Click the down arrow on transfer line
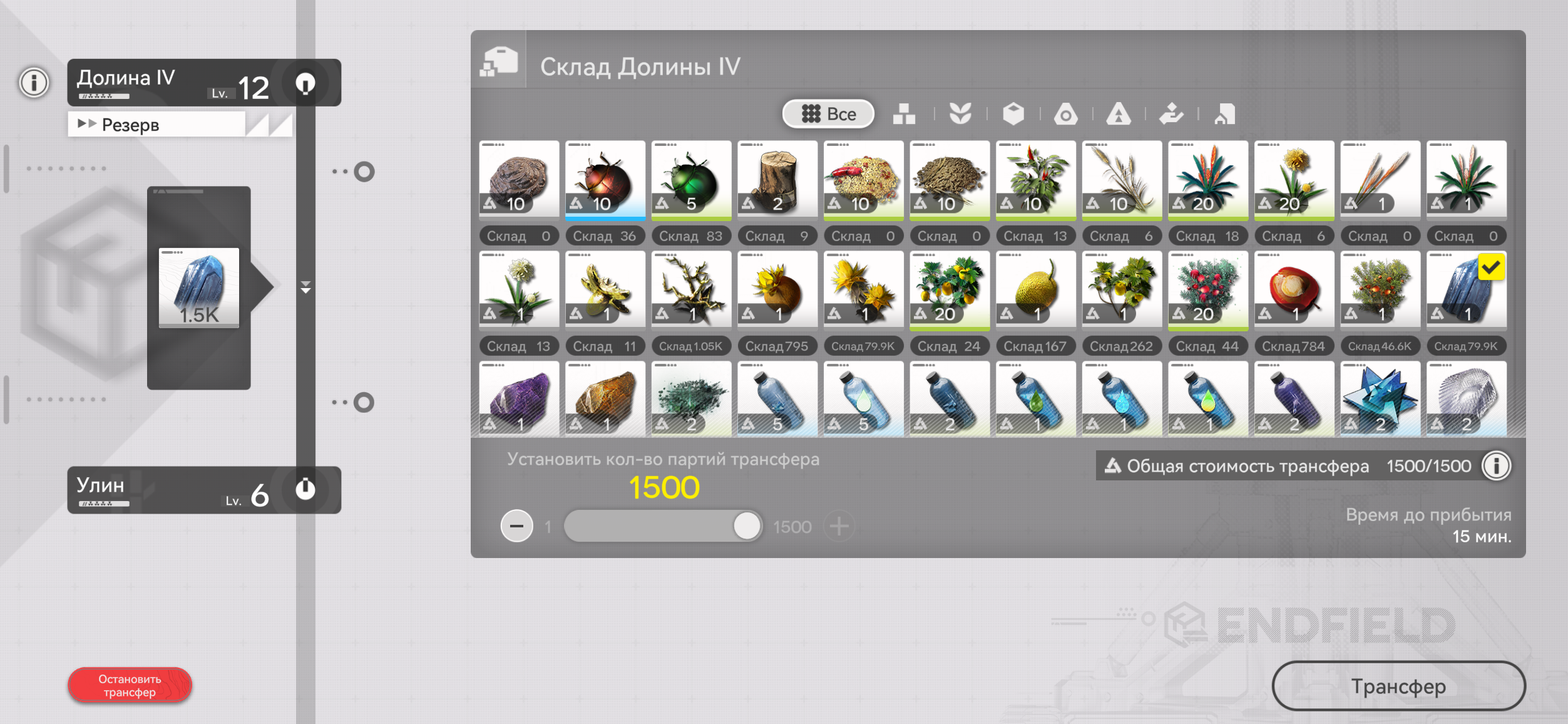 pos(305,287)
